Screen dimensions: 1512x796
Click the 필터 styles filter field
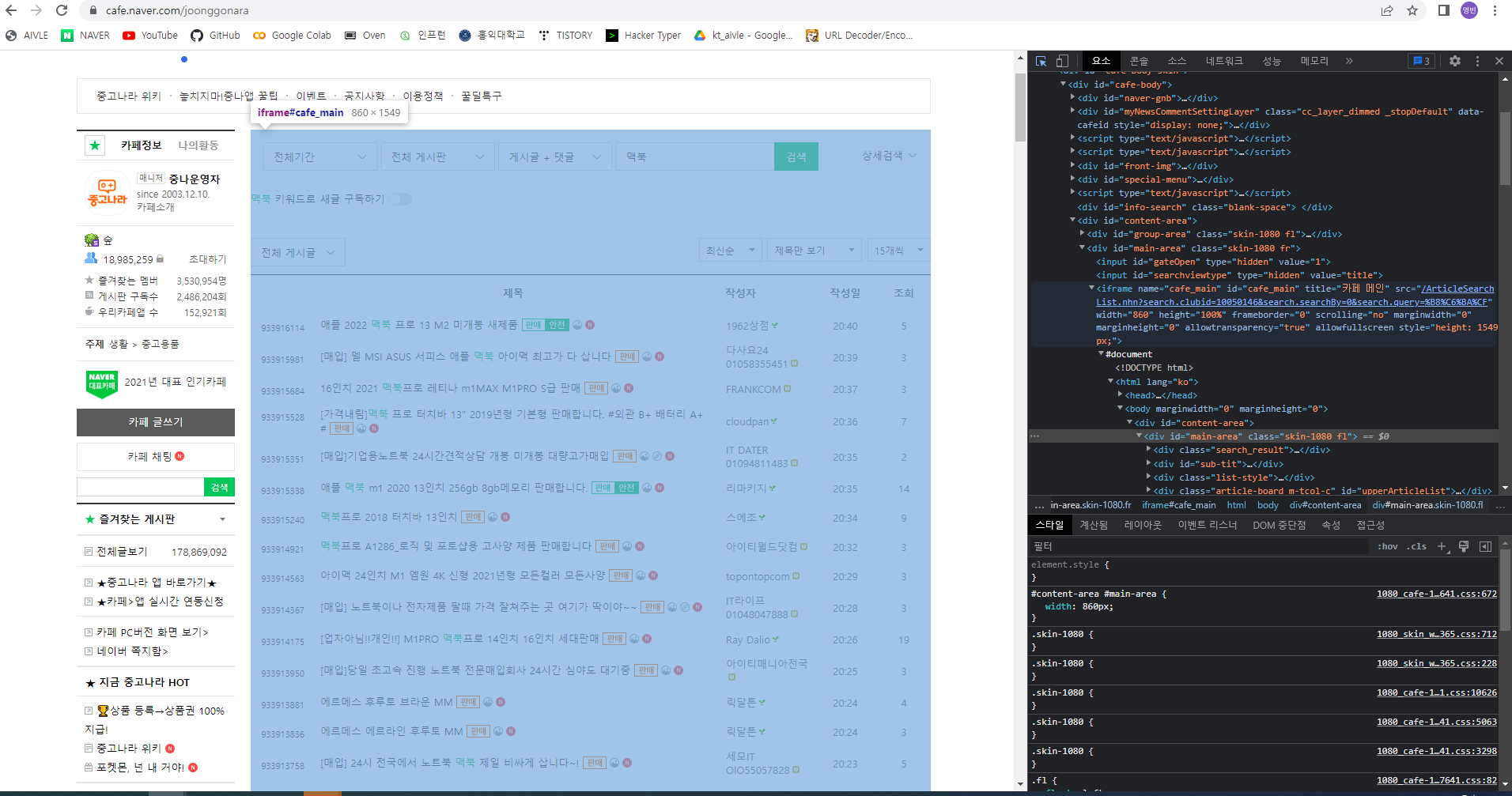click(1198, 546)
